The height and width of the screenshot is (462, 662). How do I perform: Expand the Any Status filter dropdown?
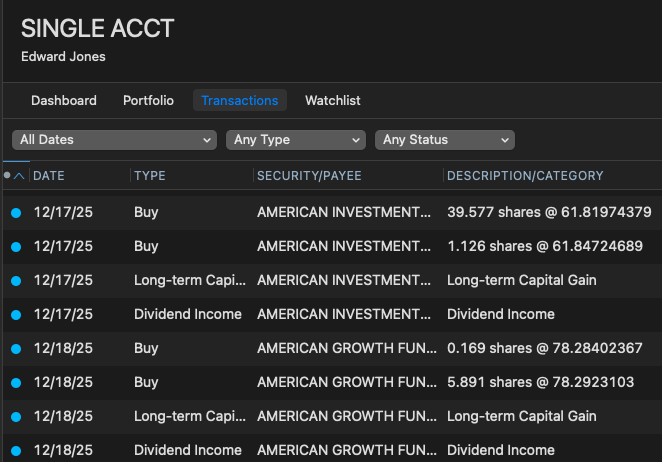pyautogui.click(x=444, y=140)
